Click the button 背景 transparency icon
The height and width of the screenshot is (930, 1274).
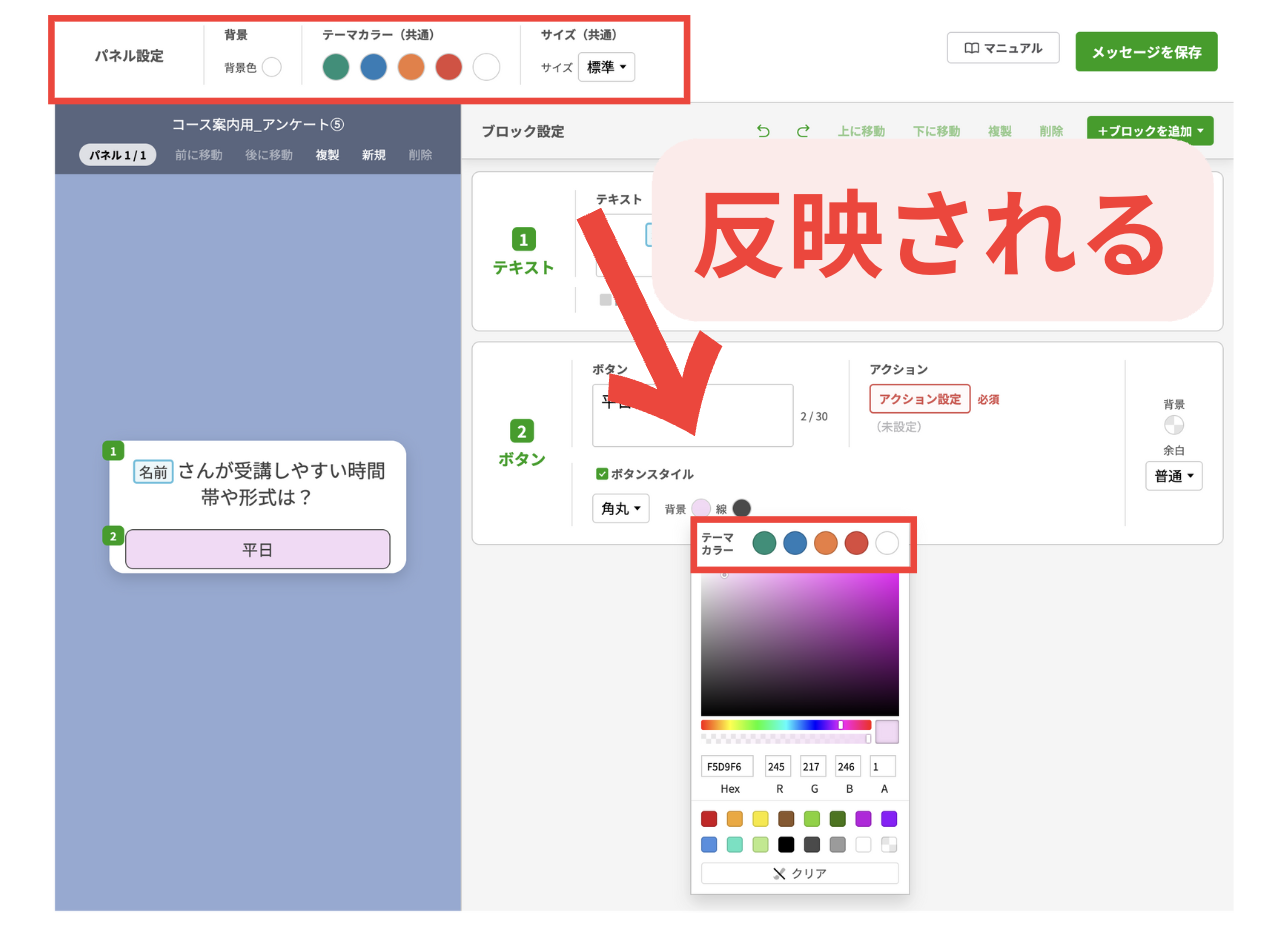tap(1174, 425)
